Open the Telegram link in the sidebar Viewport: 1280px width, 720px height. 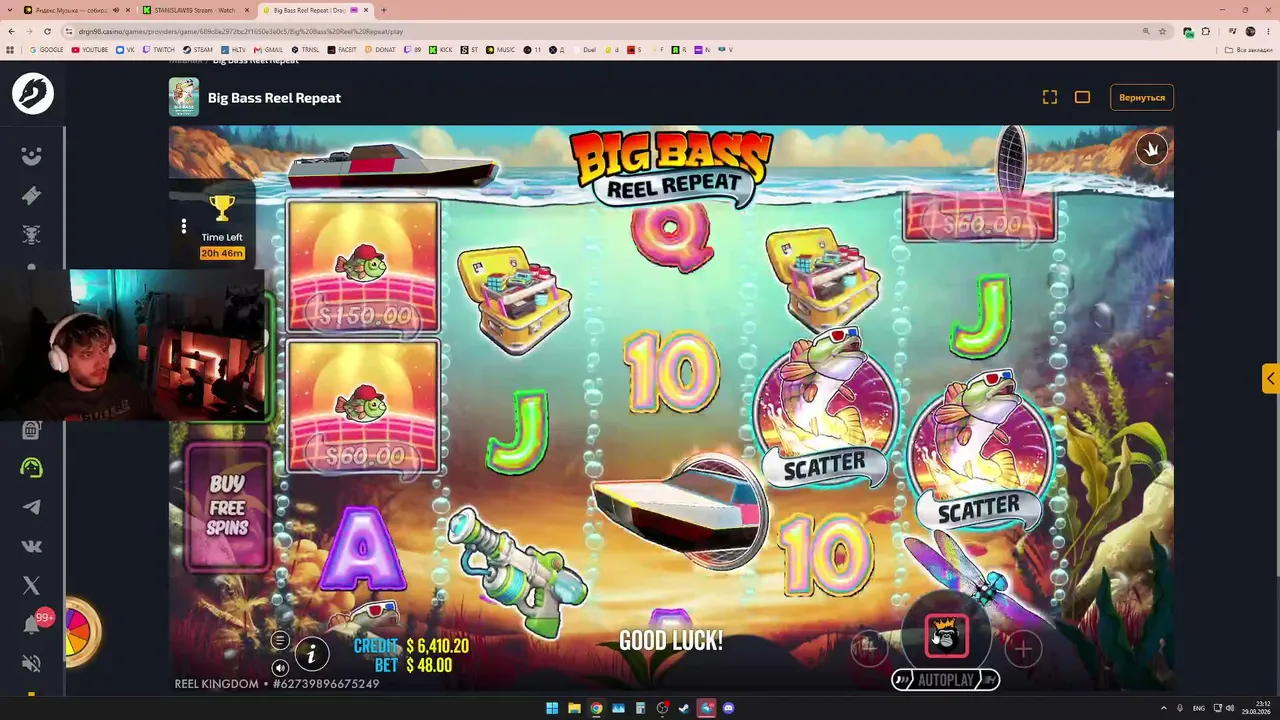pos(32,507)
